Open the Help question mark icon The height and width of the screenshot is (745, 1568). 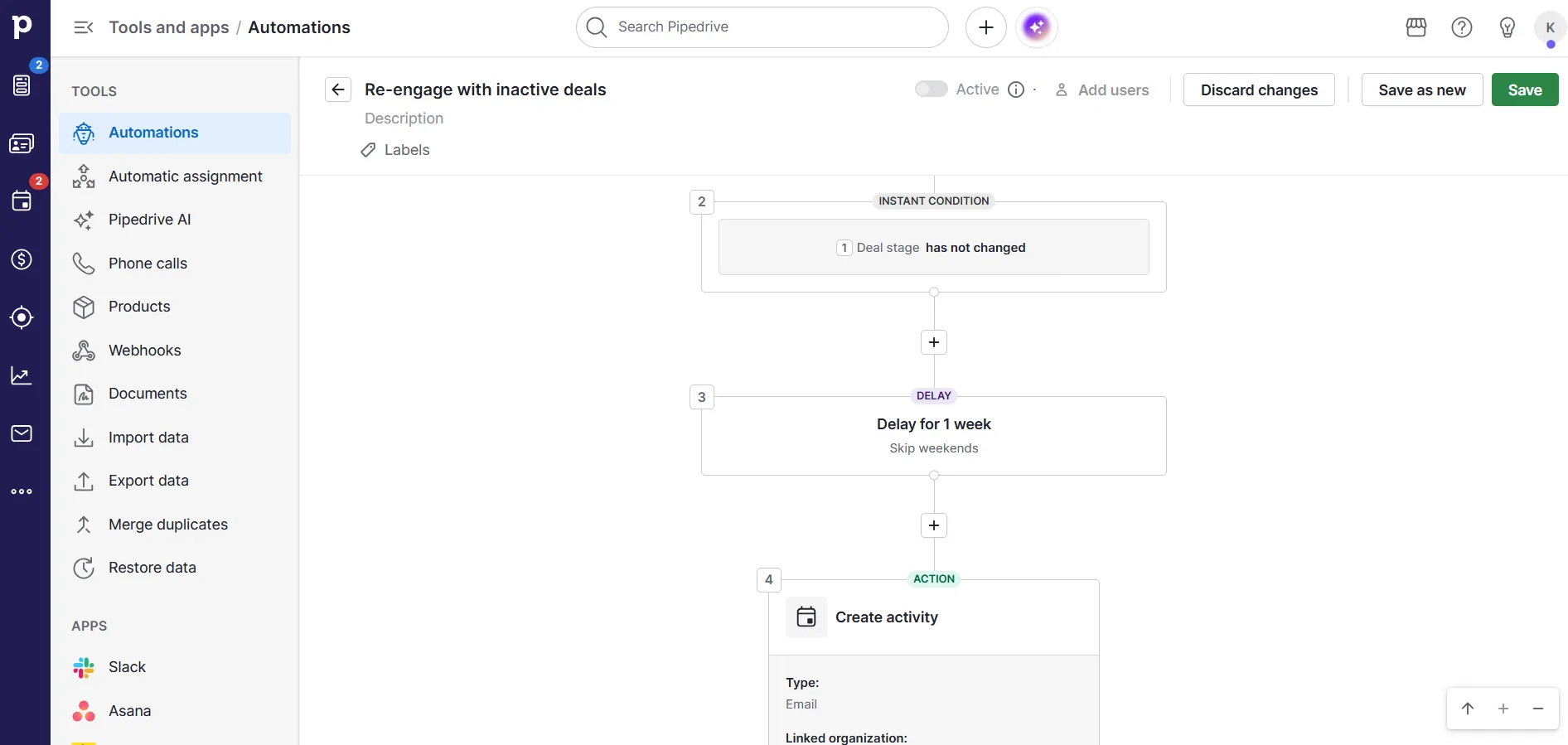(1462, 27)
